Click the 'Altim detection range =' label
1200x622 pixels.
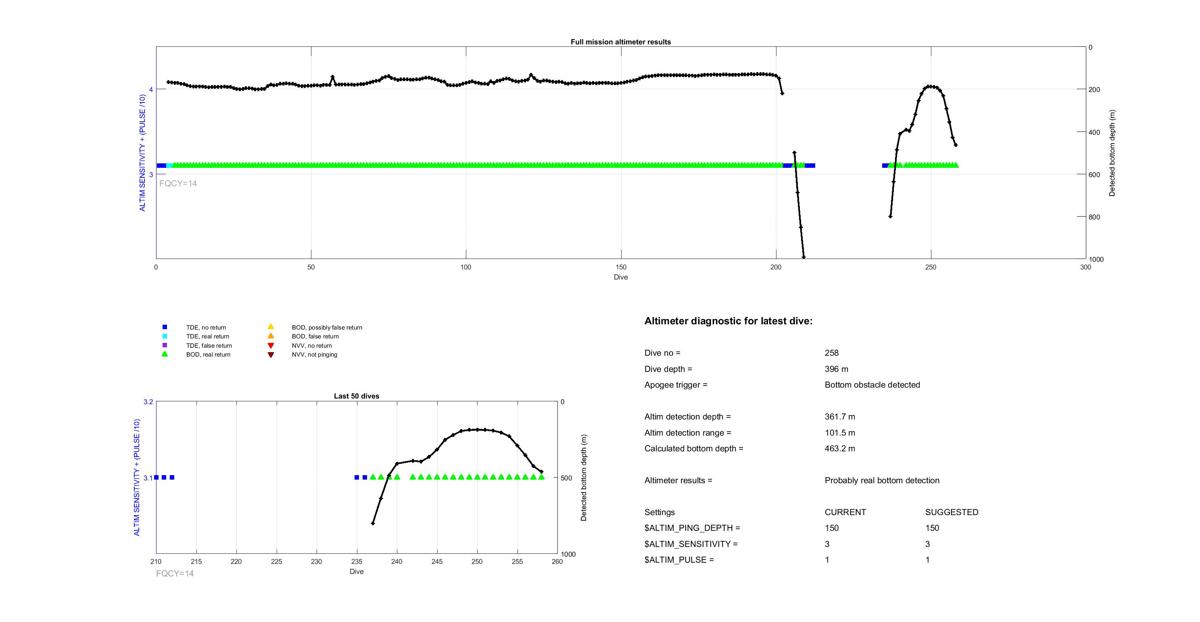click(688, 433)
